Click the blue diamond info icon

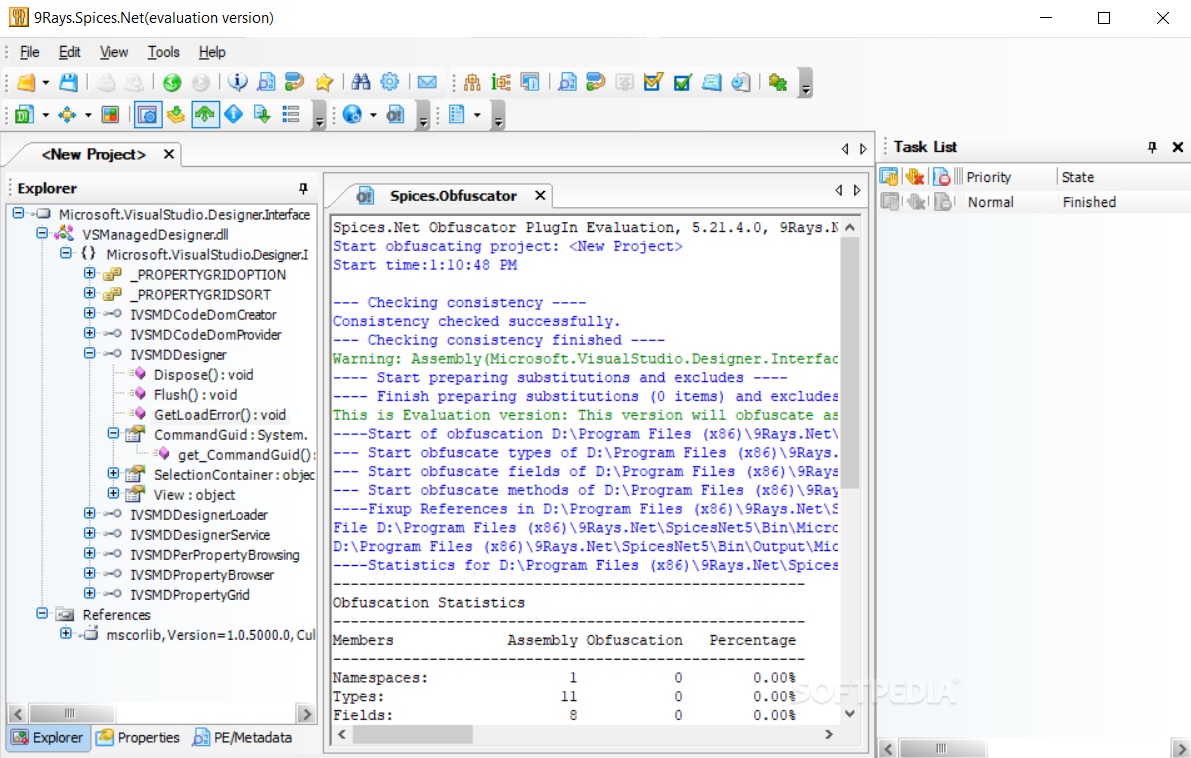point(233,115)
